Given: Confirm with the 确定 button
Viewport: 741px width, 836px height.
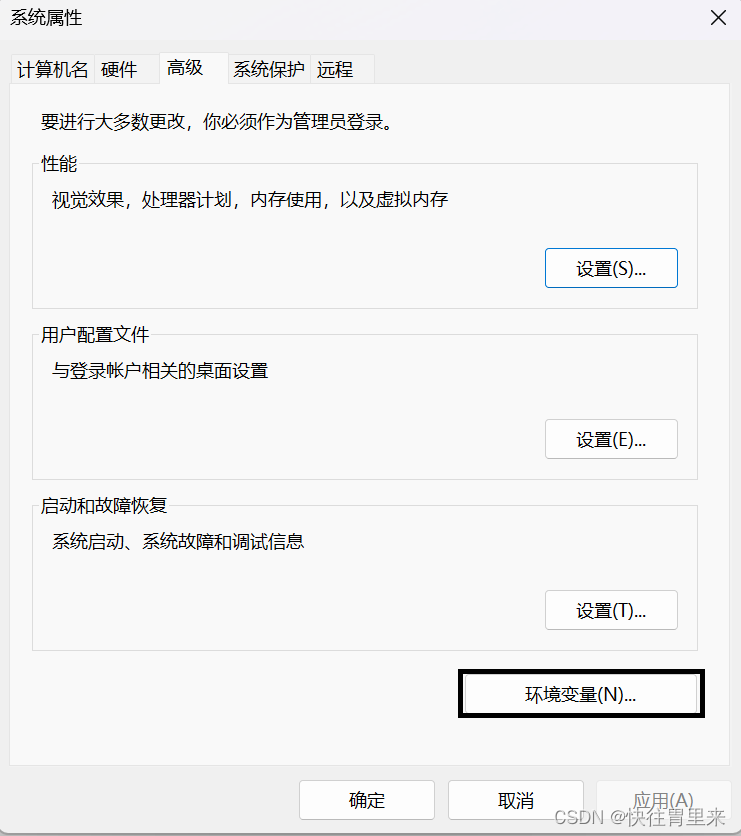Looking at the screenshot, I should [x=367, y=800].
